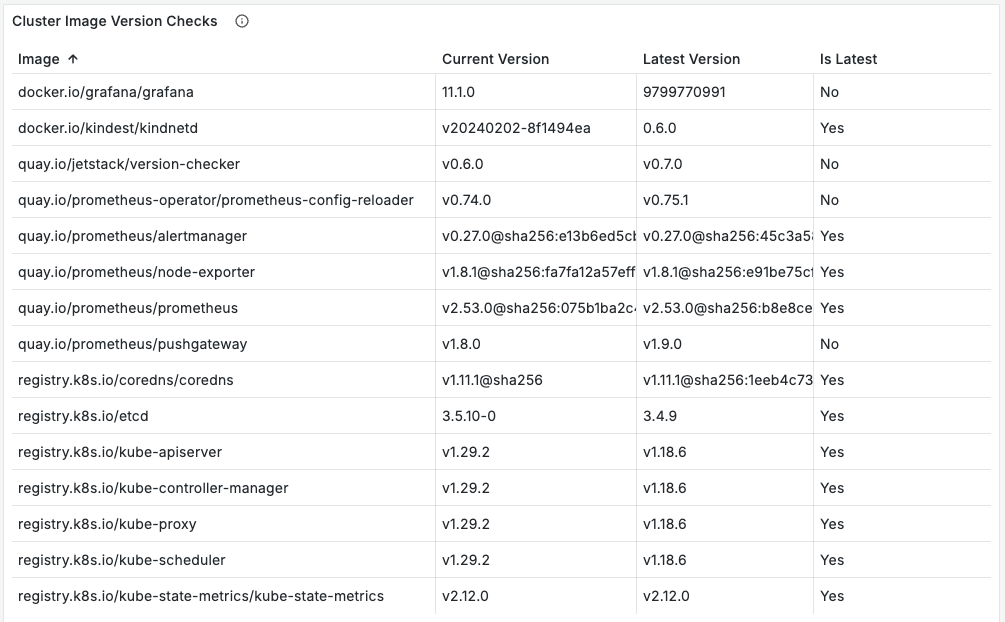Sort by the Current Version column header

click(495, 59)
